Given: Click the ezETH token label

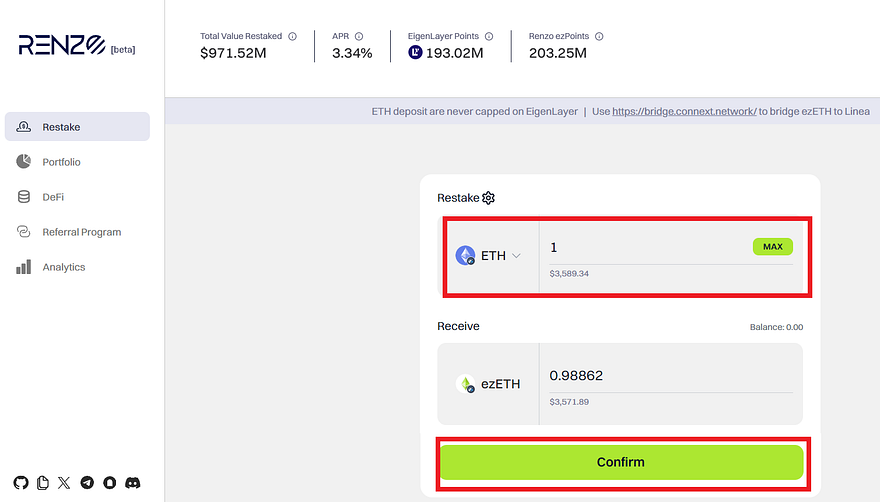Looking at the screenshot, I should point(501,384).
